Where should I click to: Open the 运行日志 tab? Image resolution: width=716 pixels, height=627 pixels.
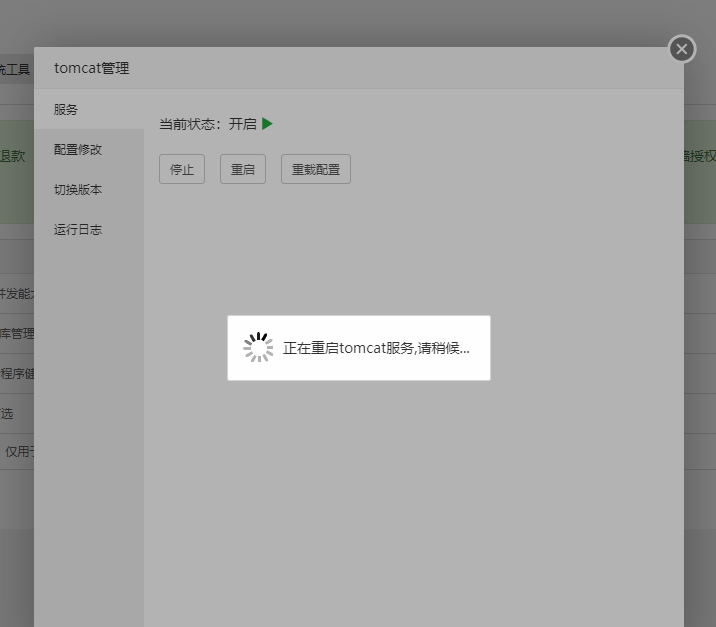pyautogui.click(x=89, y=229)
